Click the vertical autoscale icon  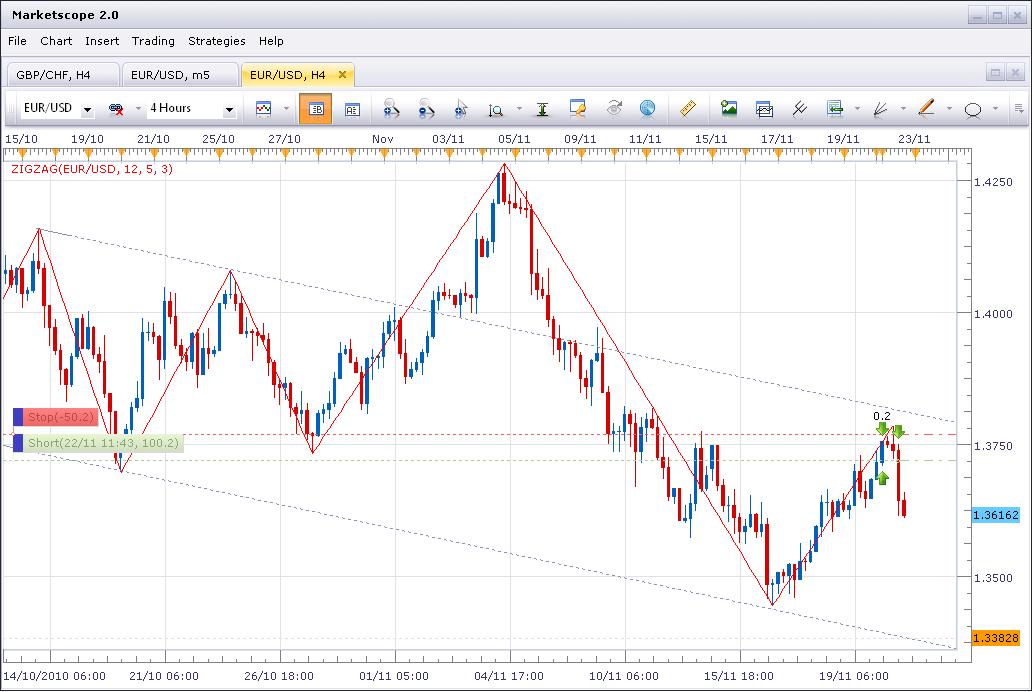tap(542, 109)
